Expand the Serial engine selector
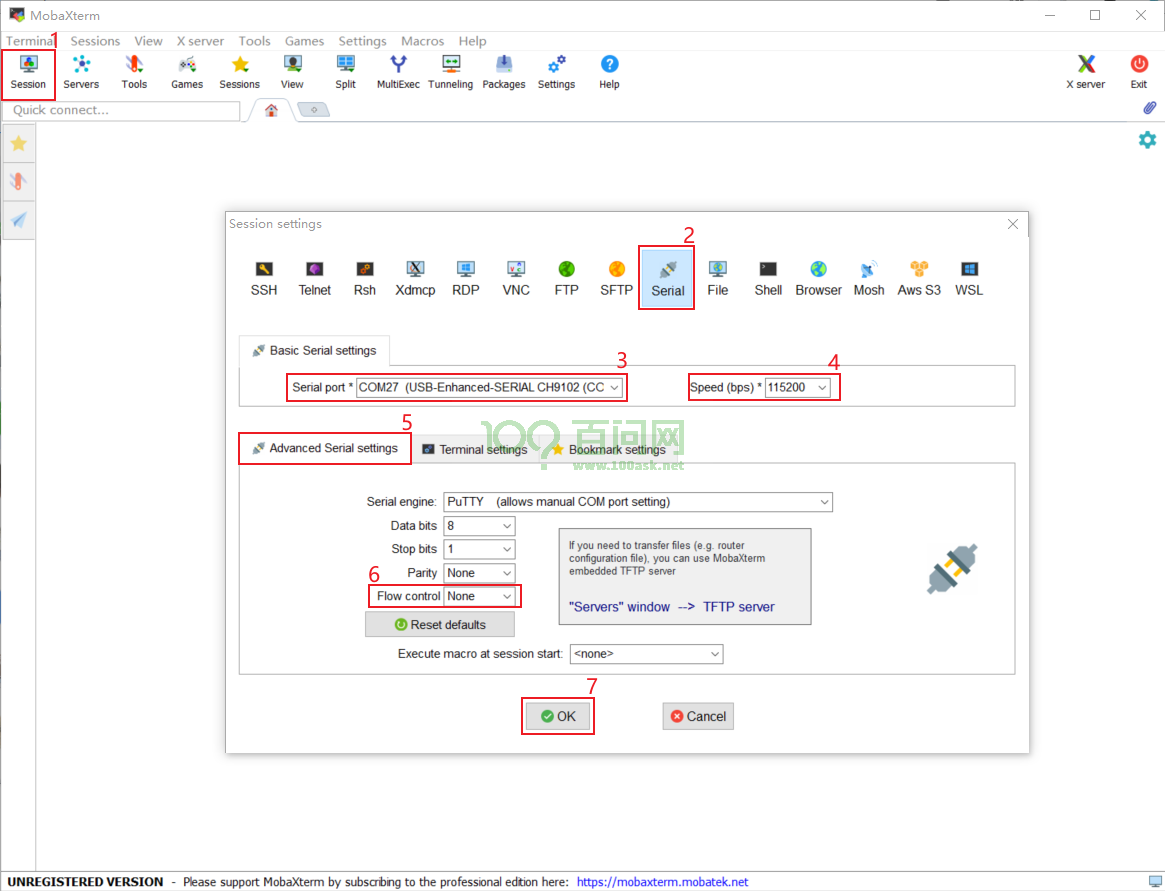Viewport: 1165px width, 891px height. click(822, 502)
